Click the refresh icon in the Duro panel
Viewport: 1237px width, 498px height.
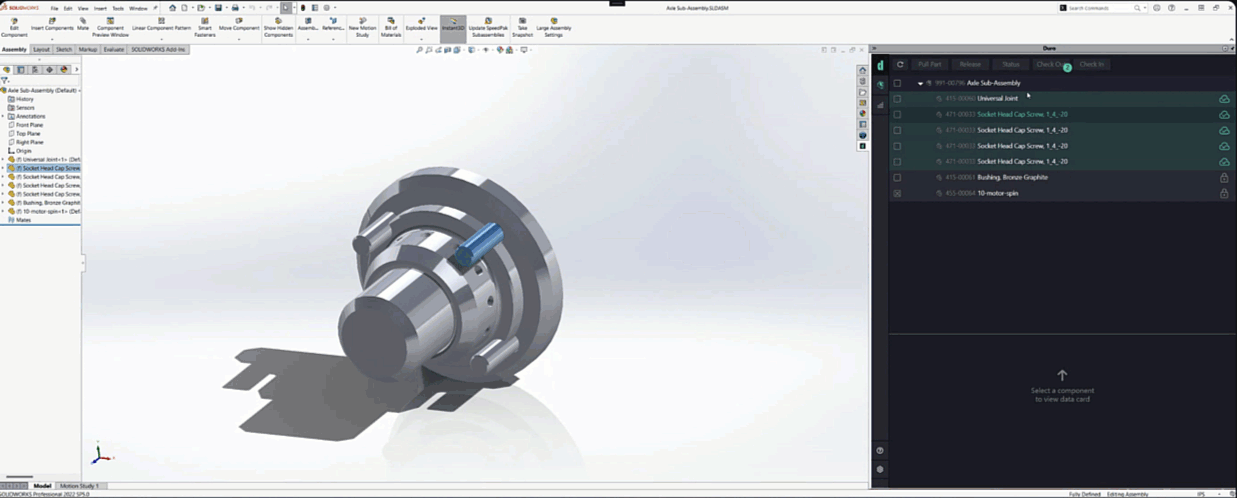(900, 64)
